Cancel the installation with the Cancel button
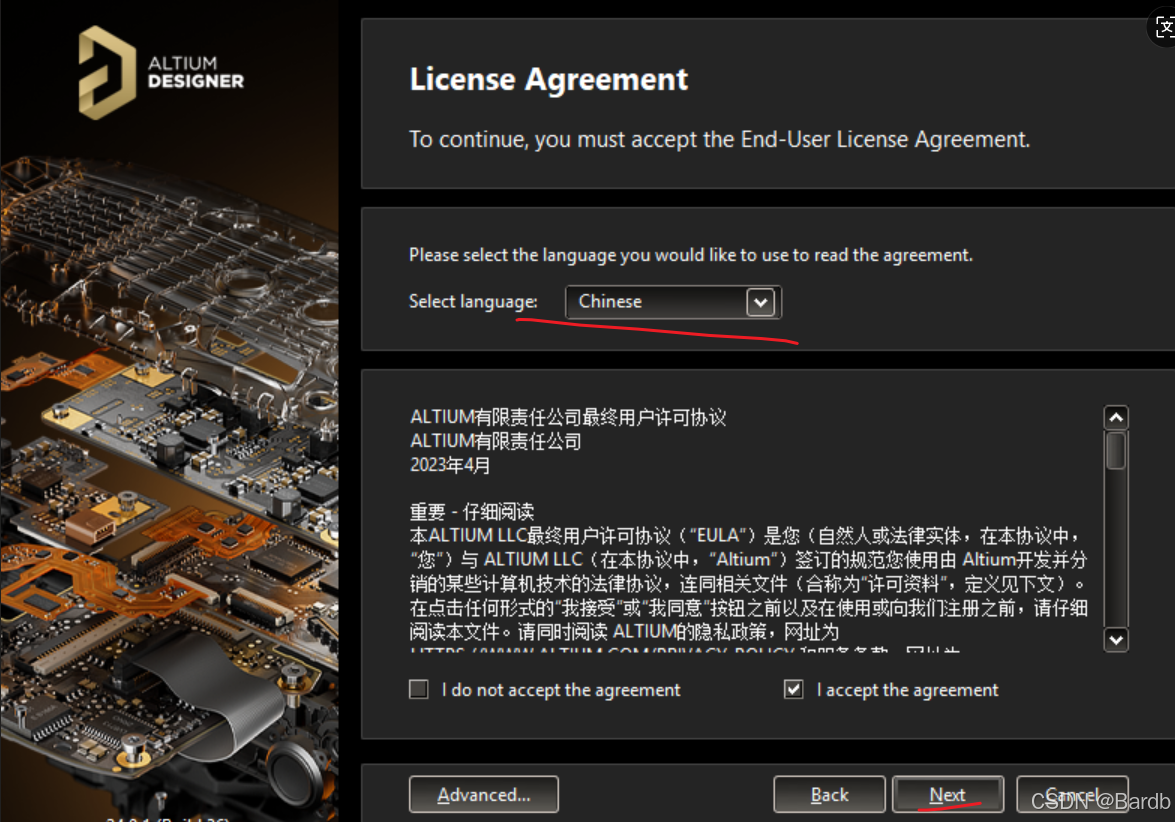The height and width of the screenshot is (822, 1175). pyautogui.click(x=1072, y=794)
